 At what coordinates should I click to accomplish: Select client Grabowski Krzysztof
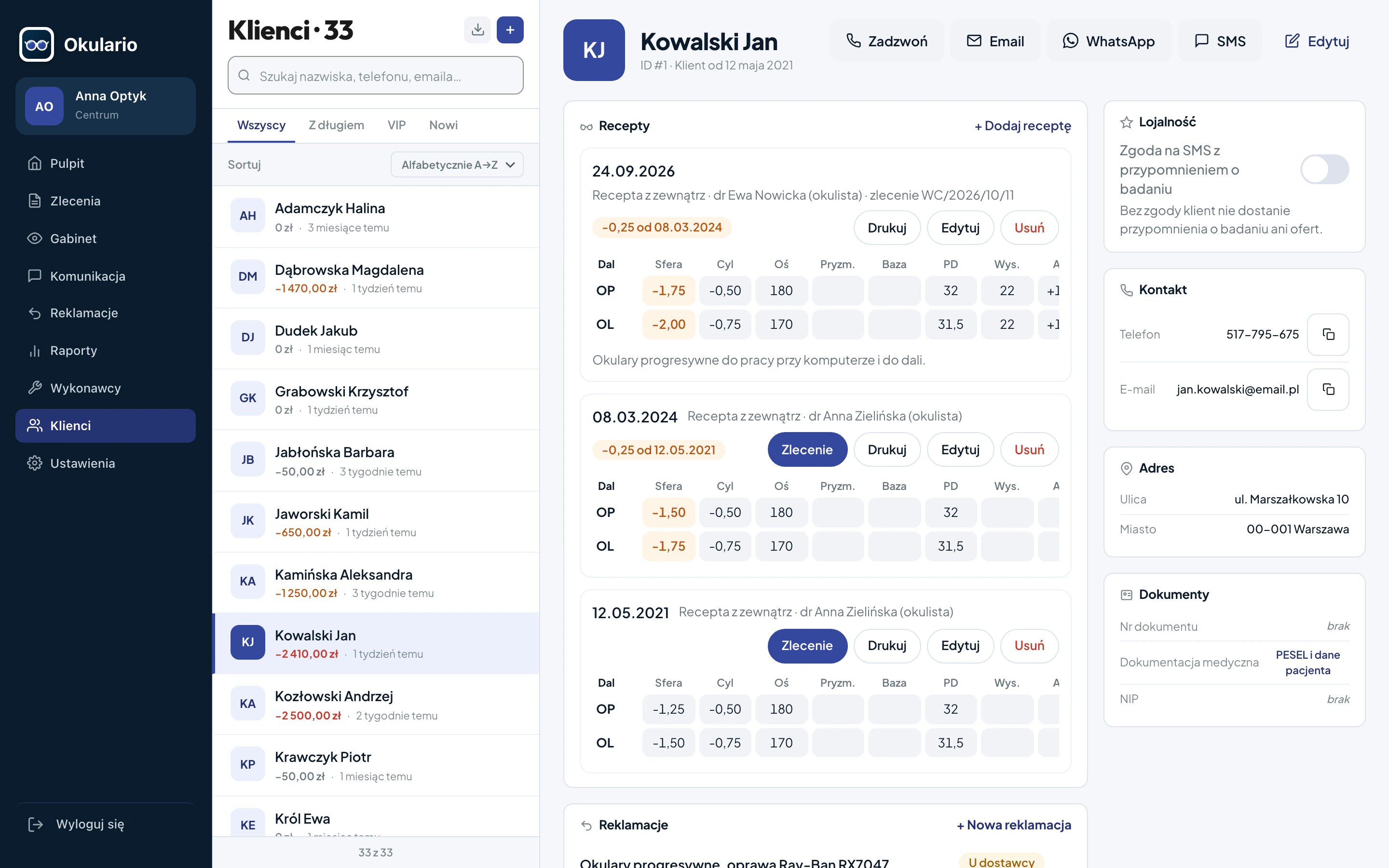pos(376,400)
